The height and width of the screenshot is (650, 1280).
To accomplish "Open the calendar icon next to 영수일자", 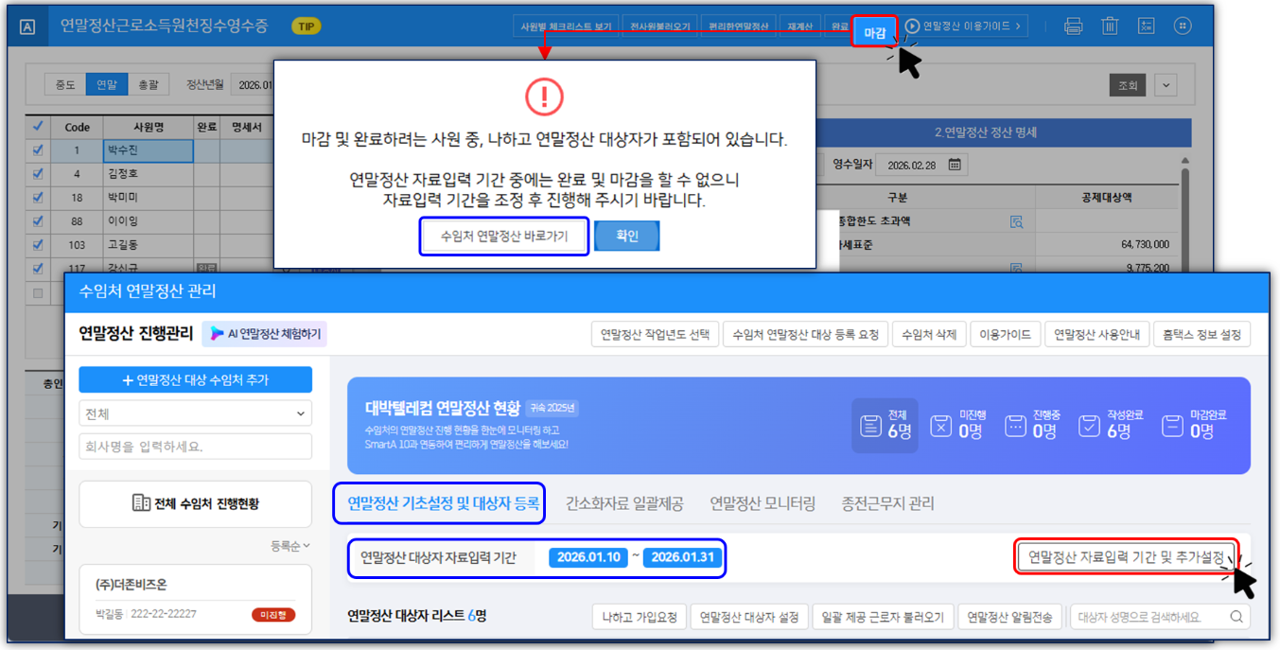I will point(954,164).
